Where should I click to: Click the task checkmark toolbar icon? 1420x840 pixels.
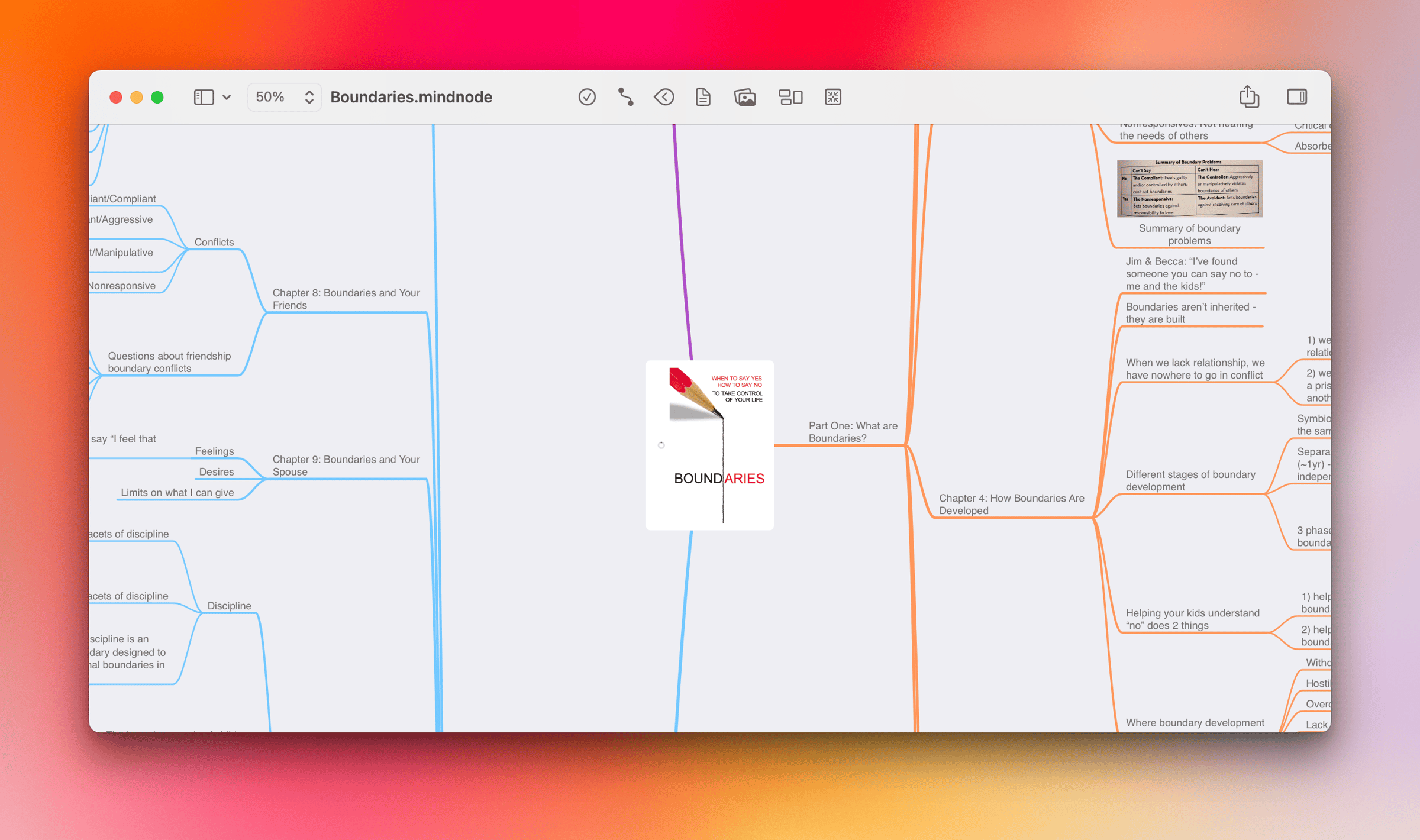pyautogui.click(x=587, y=97)
